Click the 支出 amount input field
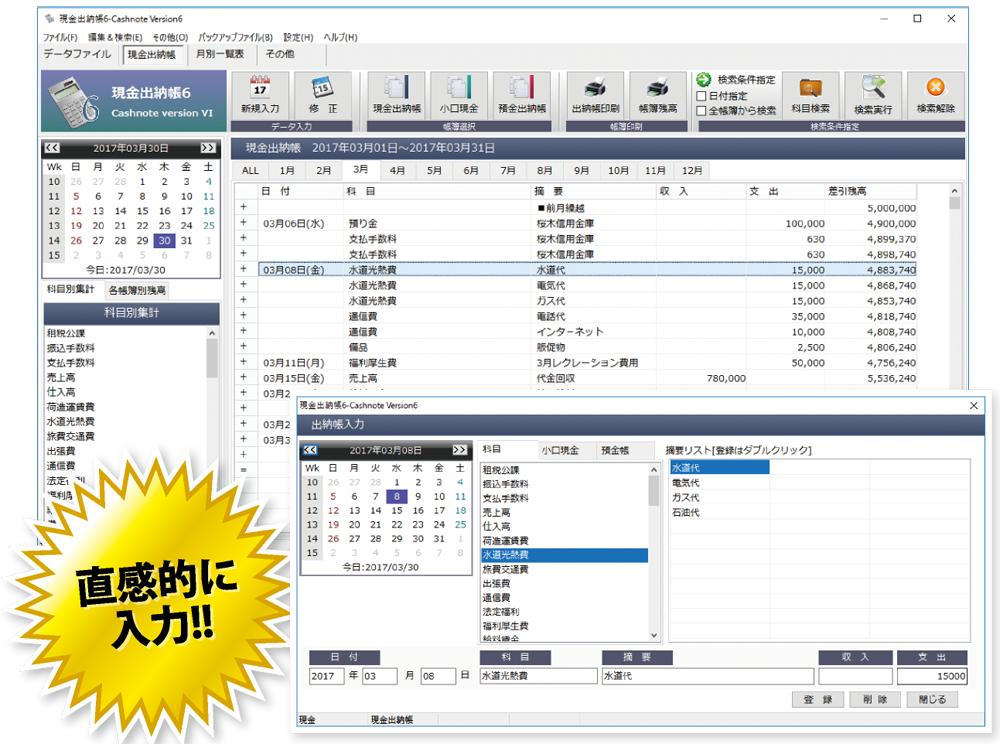 point(931,676)
